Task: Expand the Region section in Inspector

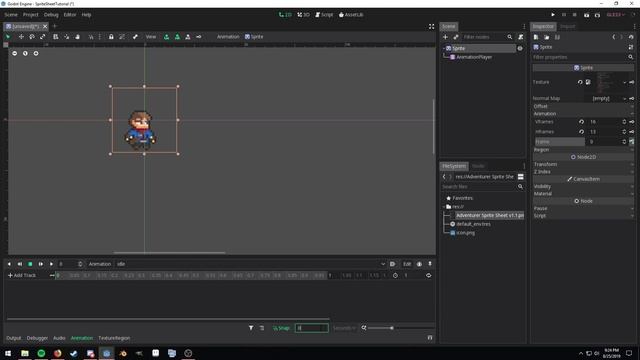Action: point(583,150)
